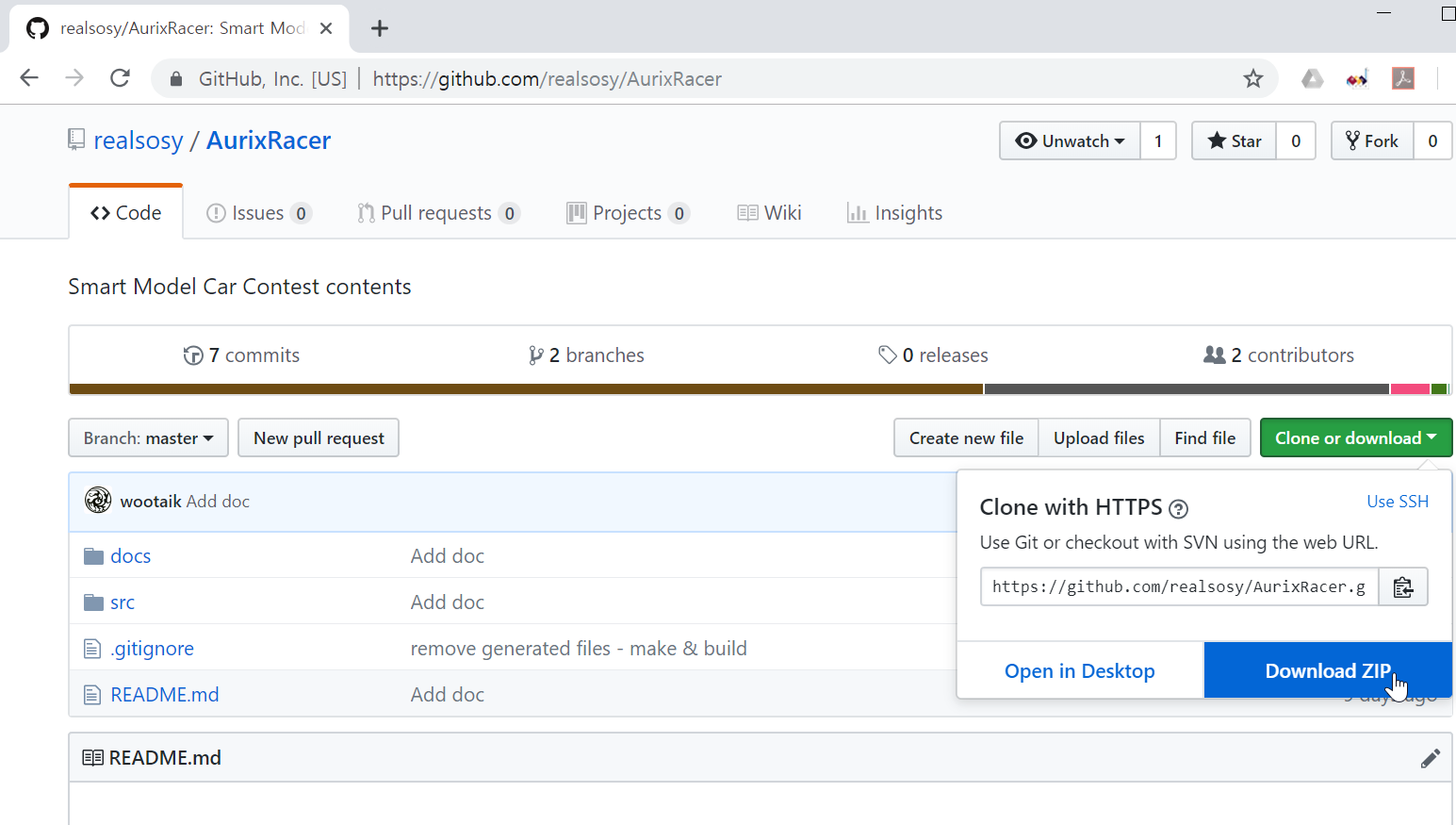This screenshot has height=825, width=1456.
Task: Switch to the Insights tab
Action: 895,213
